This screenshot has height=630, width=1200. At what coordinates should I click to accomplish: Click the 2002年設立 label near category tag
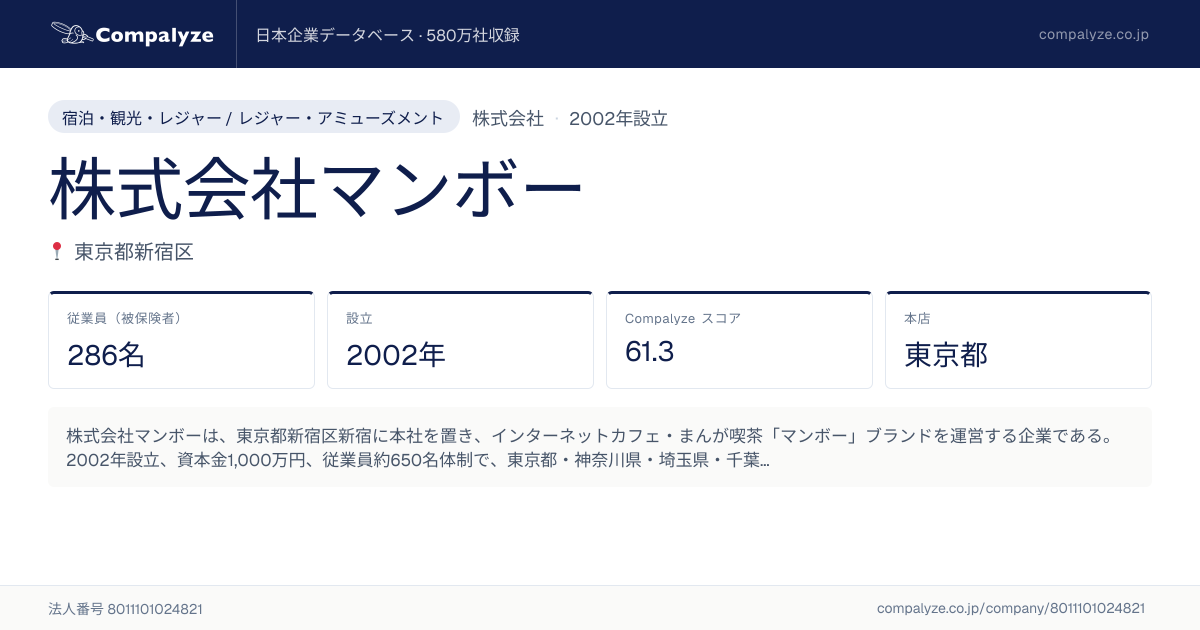(x=618, y=118)
